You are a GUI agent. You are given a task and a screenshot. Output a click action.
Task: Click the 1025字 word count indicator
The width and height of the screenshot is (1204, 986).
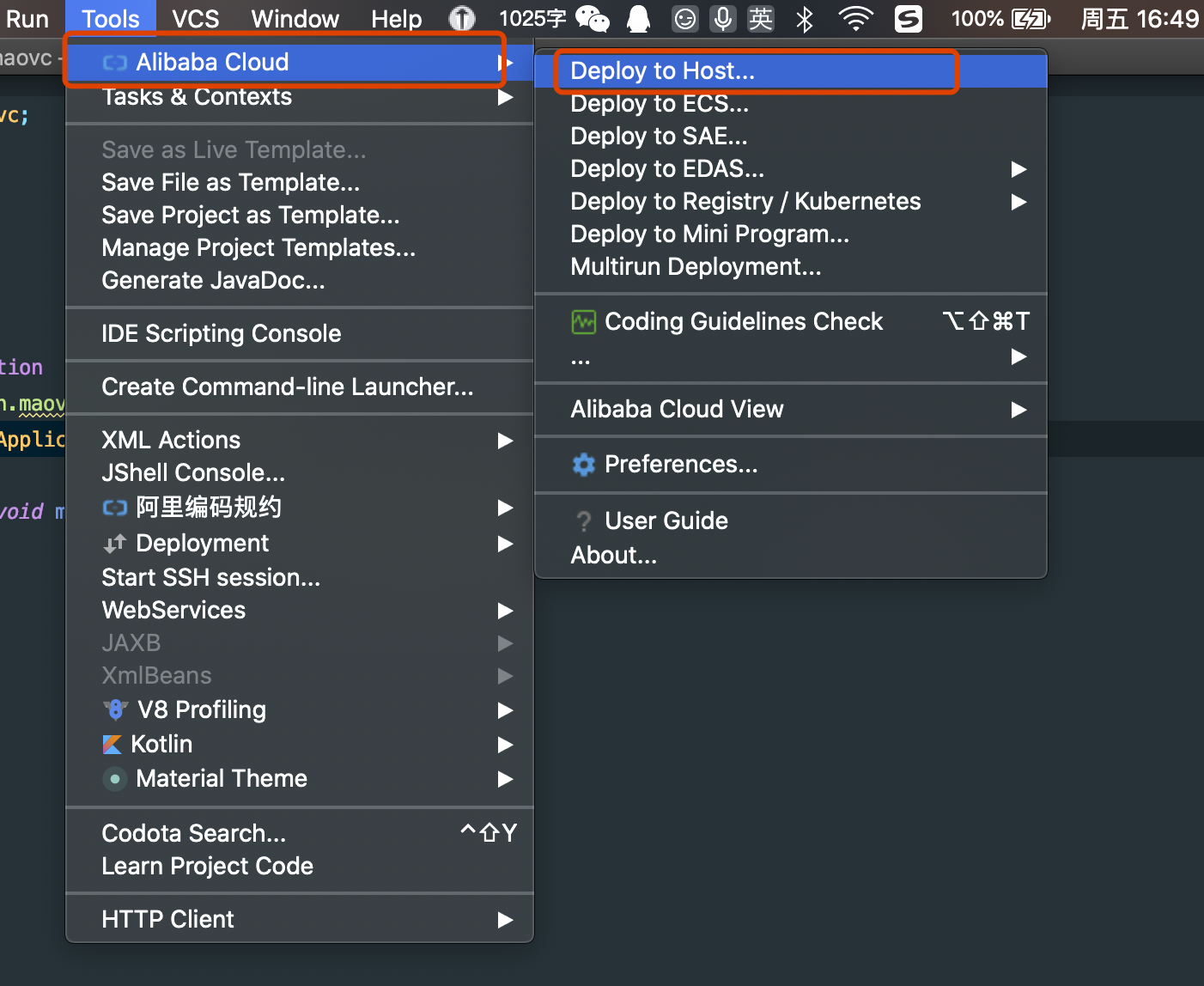(532, 18)
